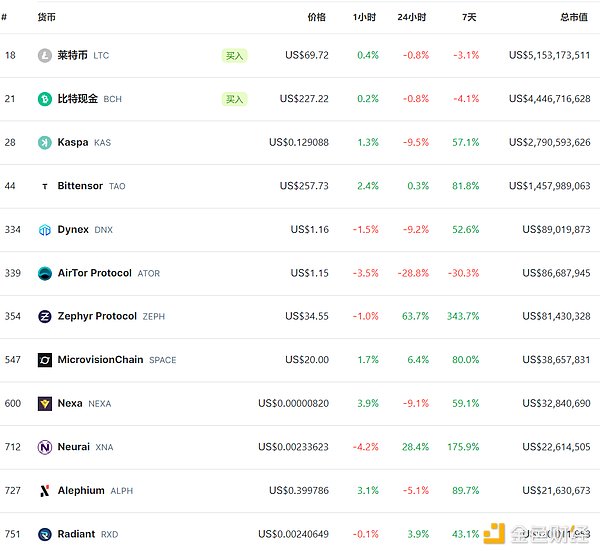This screenshot has width=600, height=555.
Task: Click the Zephyr Protocol icon
Action: [x=45, y=317]
